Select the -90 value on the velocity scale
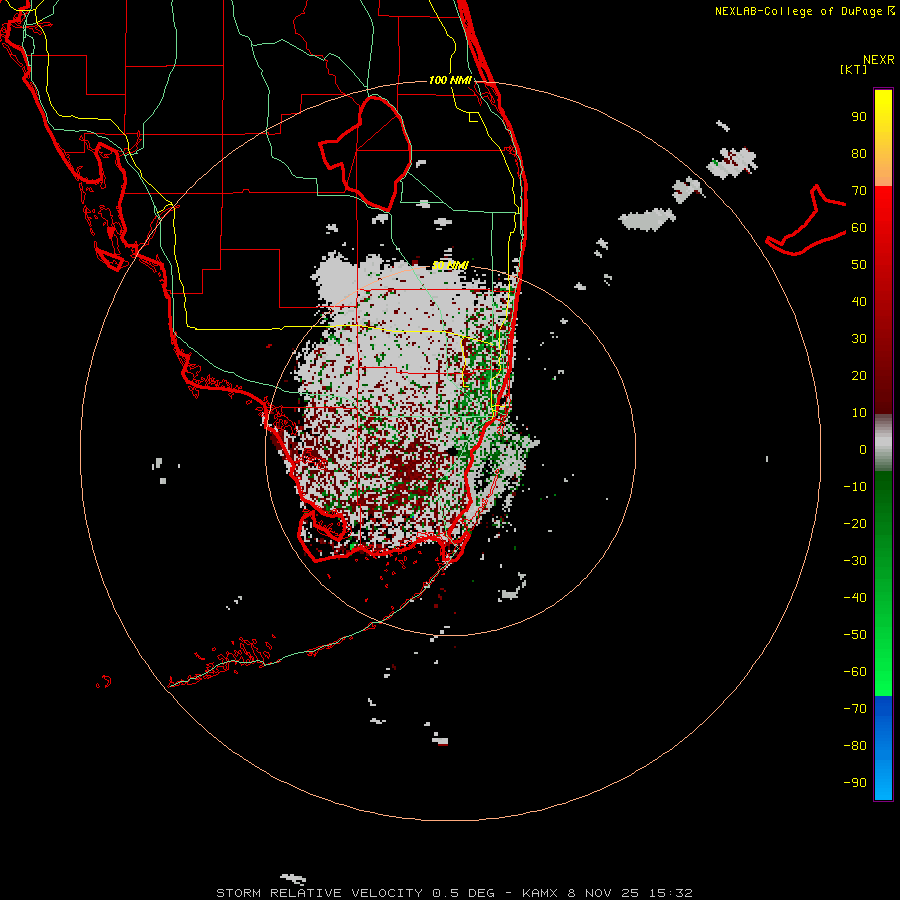 pos(855,783)
